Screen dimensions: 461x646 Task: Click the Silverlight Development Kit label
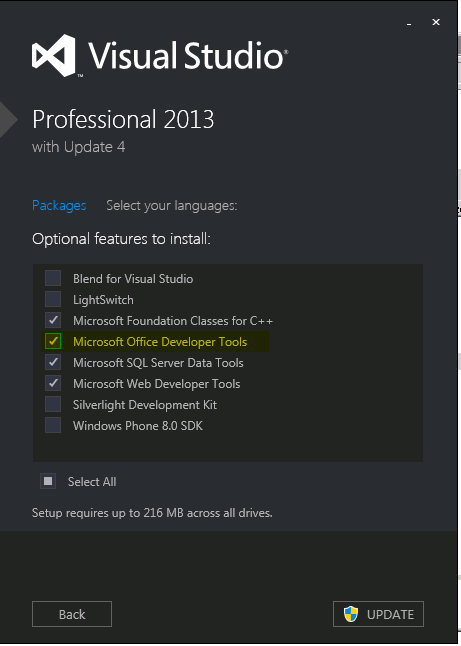click(145, 405)
